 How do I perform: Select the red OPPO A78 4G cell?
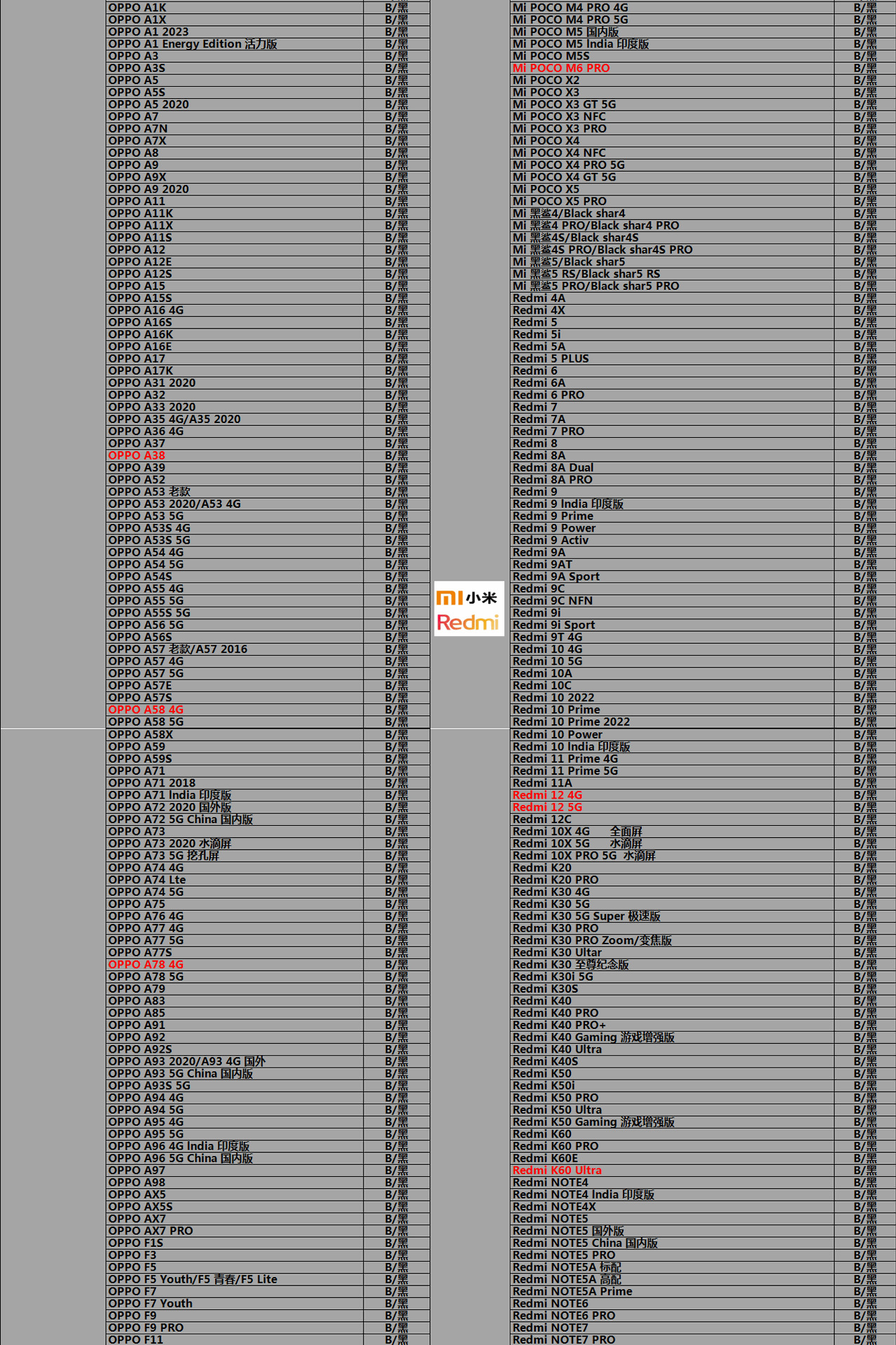tap(235, 965)
